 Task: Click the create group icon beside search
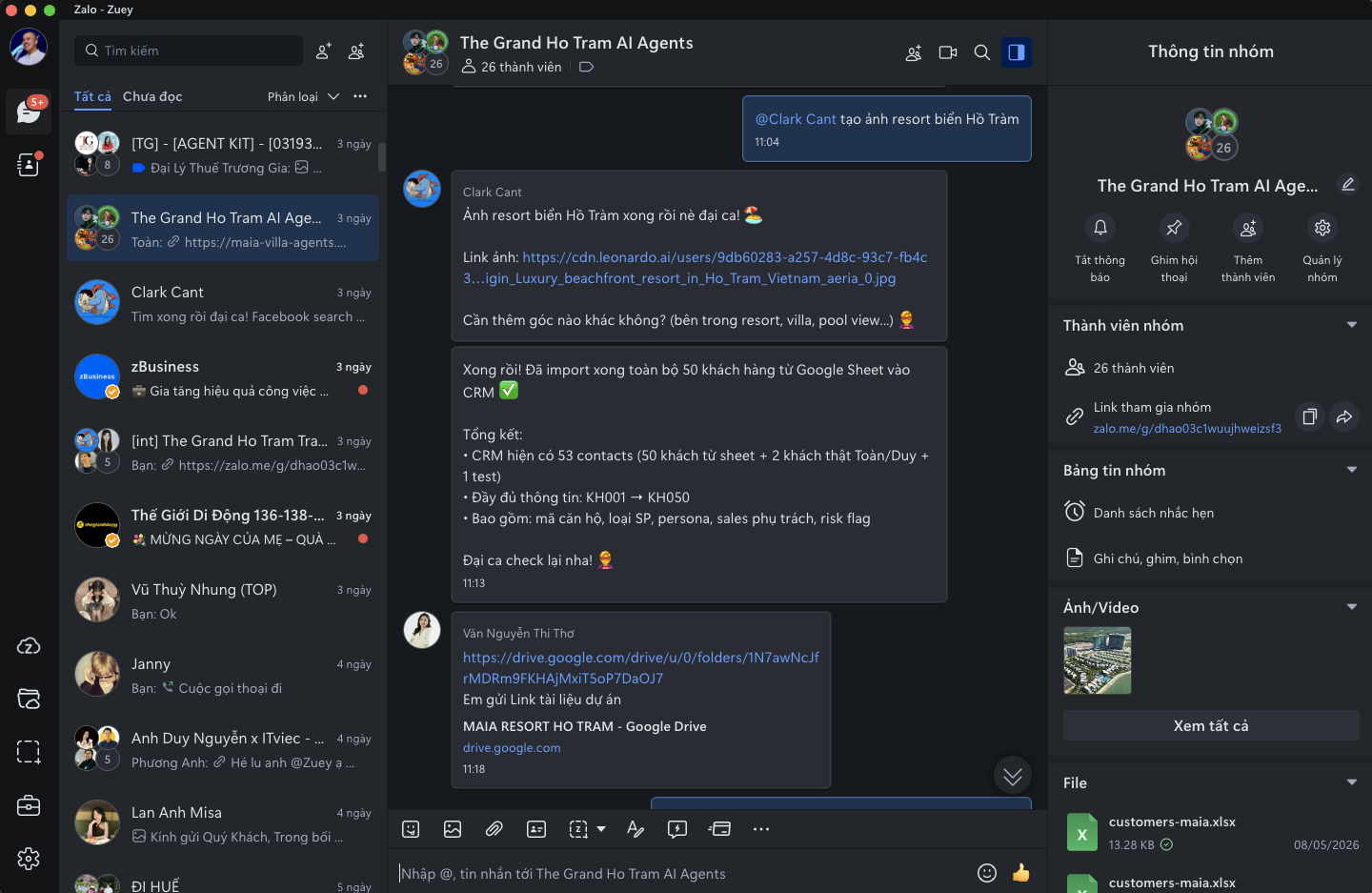pos(356,51)
